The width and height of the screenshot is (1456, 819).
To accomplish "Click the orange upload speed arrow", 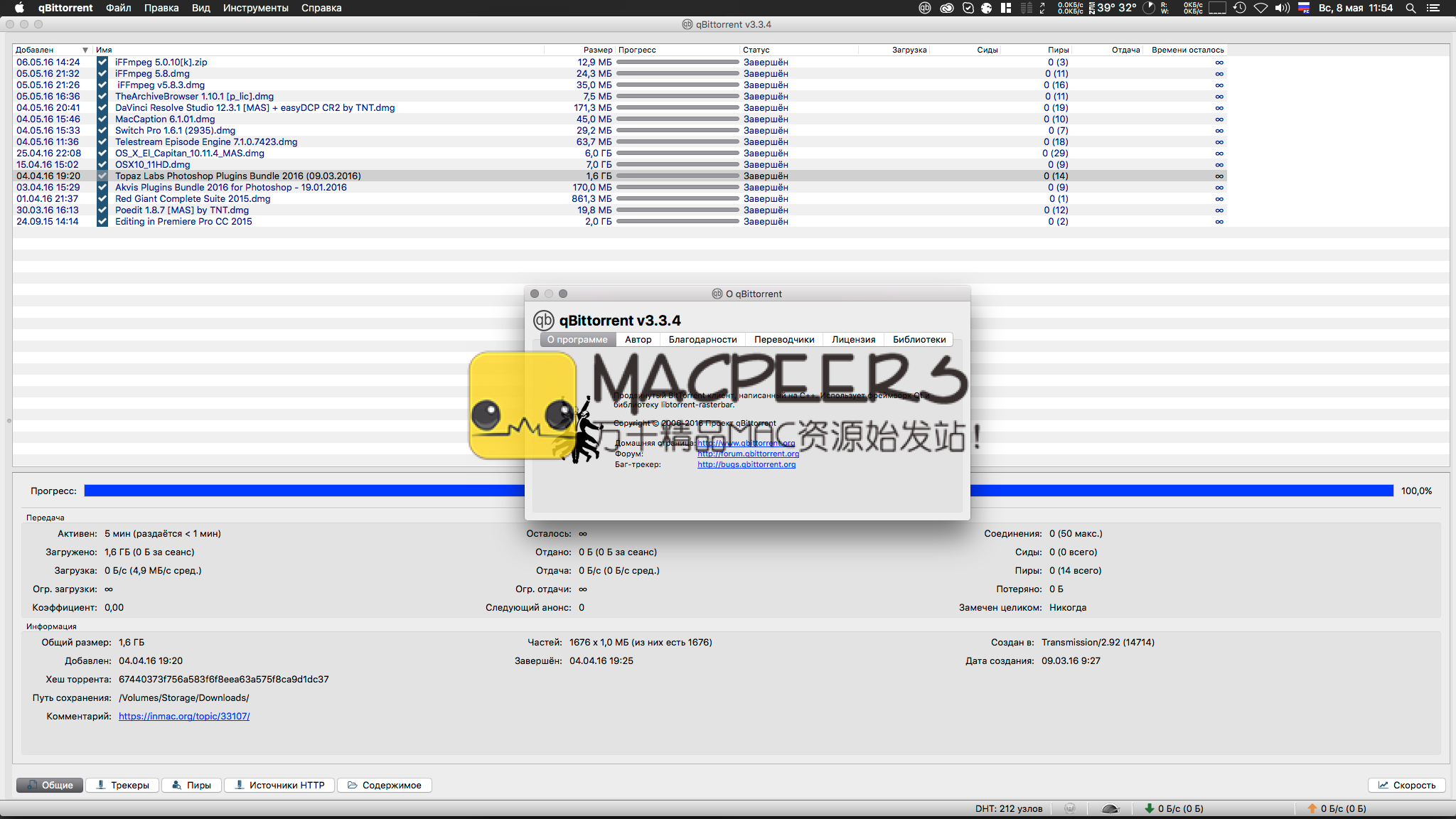I will (1312, 808).
